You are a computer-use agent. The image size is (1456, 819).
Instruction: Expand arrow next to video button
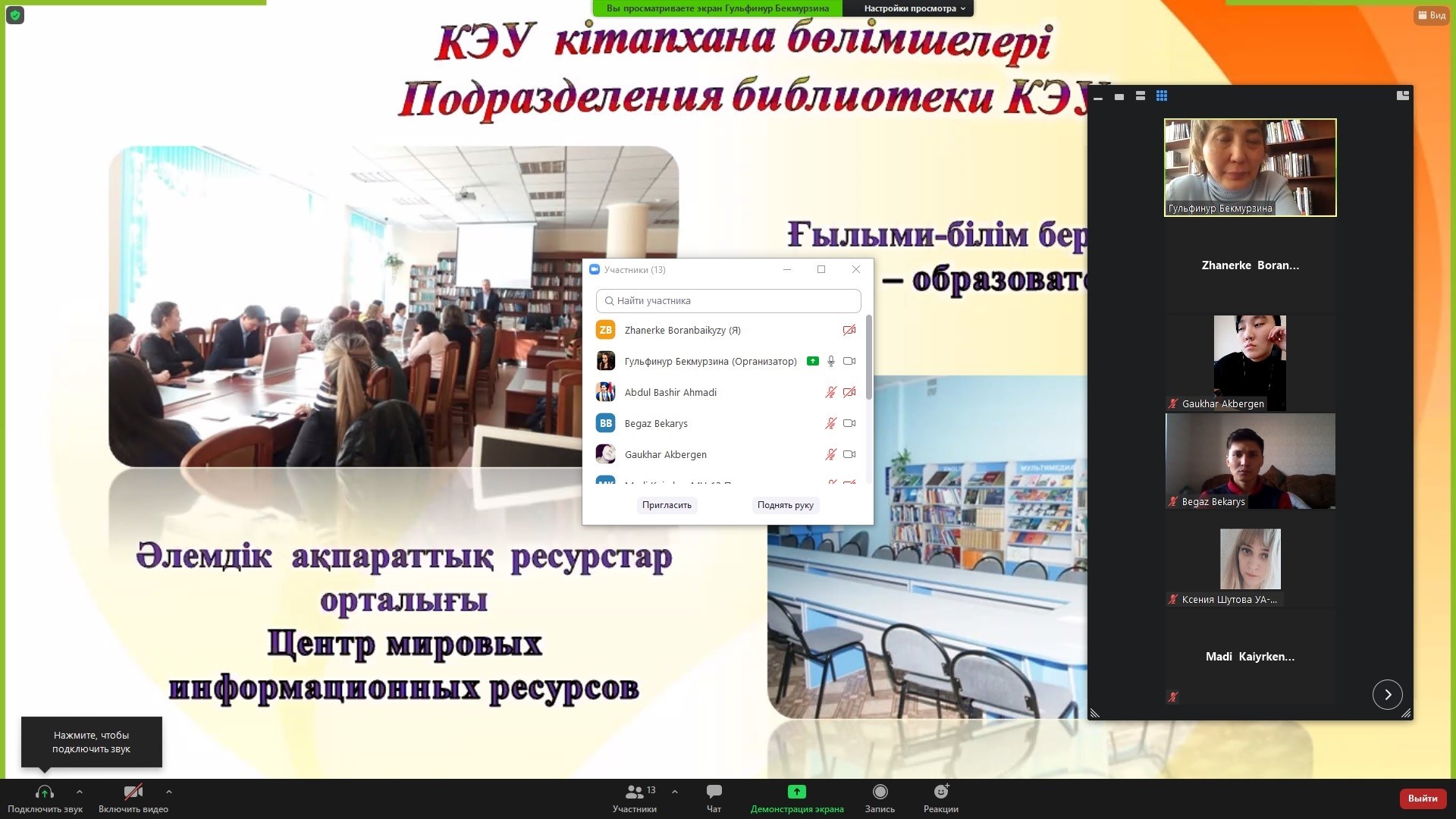point(169,792)
